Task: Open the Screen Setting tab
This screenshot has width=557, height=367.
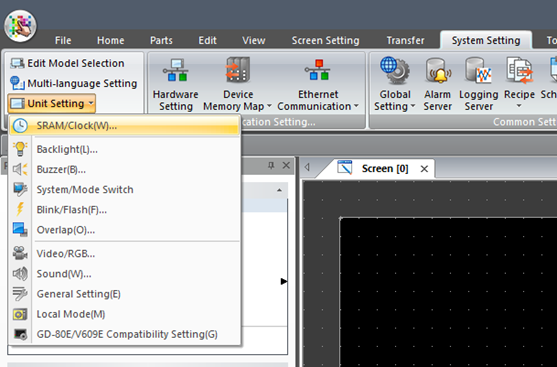Action: tap(325, 41)
